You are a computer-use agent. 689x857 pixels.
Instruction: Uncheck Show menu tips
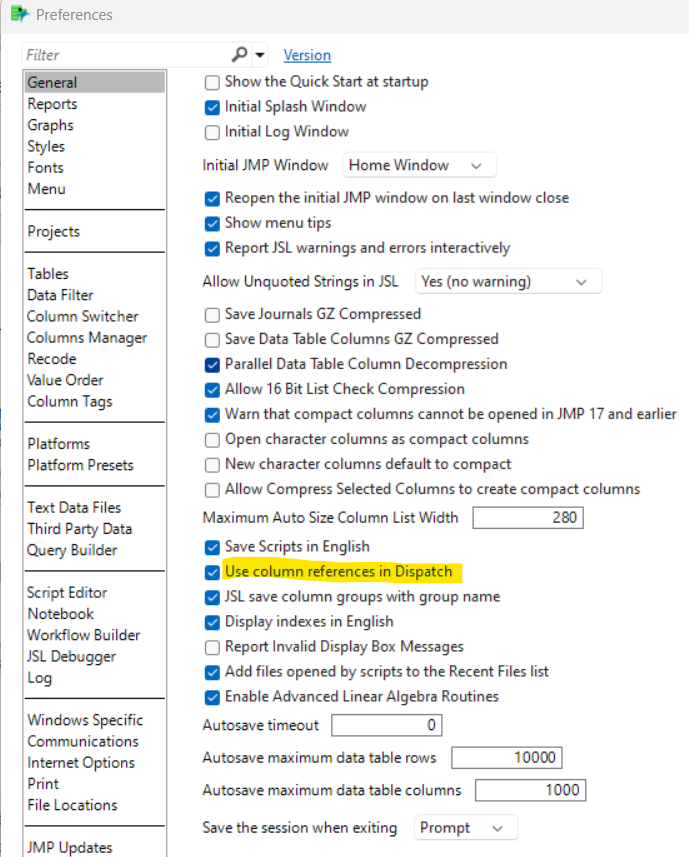[x=212, y=224]
